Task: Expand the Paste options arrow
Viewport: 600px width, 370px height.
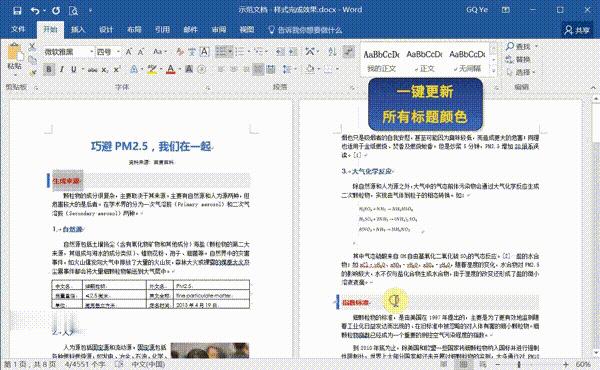Action: click(x=15, y=74)
